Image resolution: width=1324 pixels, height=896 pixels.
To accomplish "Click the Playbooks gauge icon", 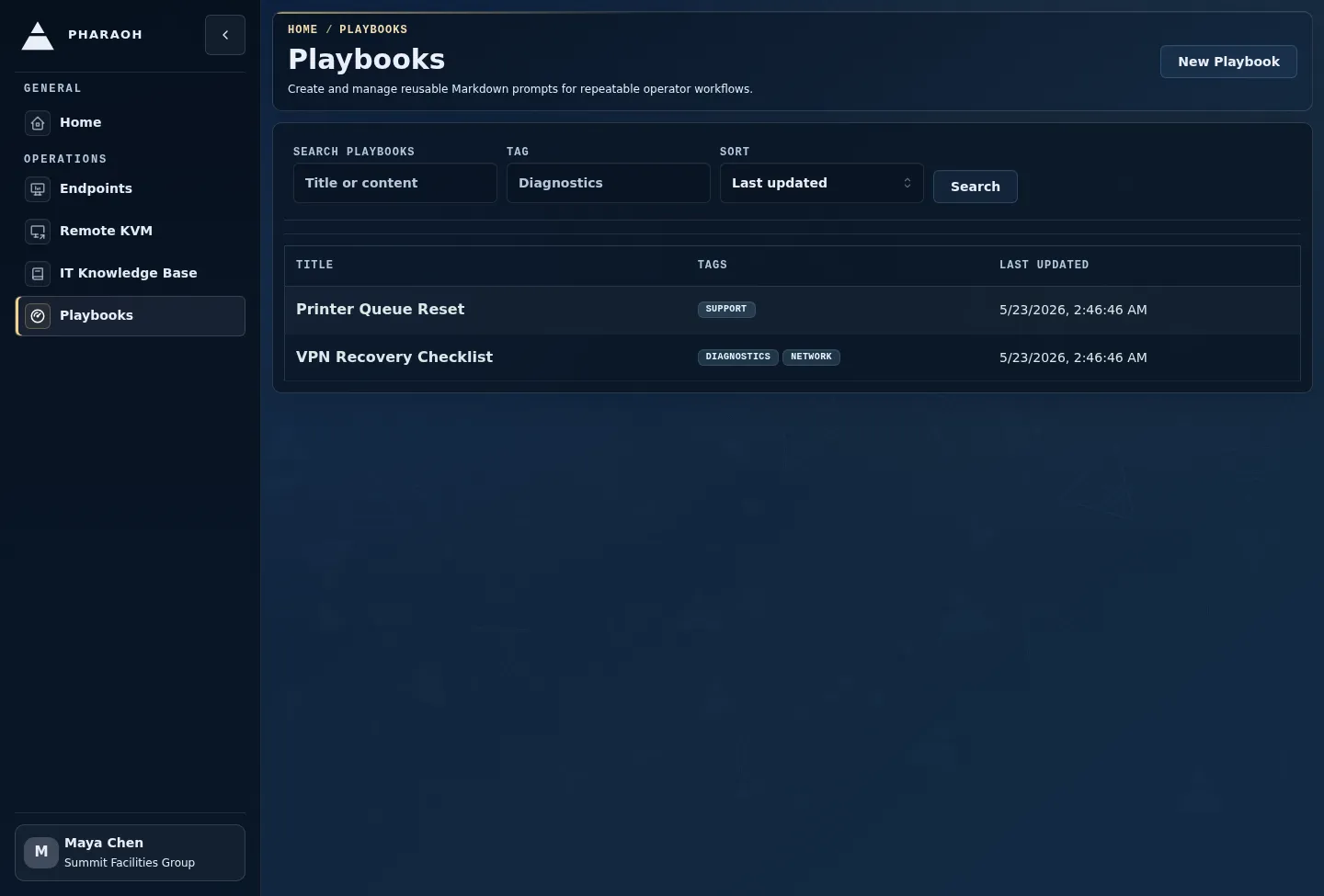I will 38,315.
